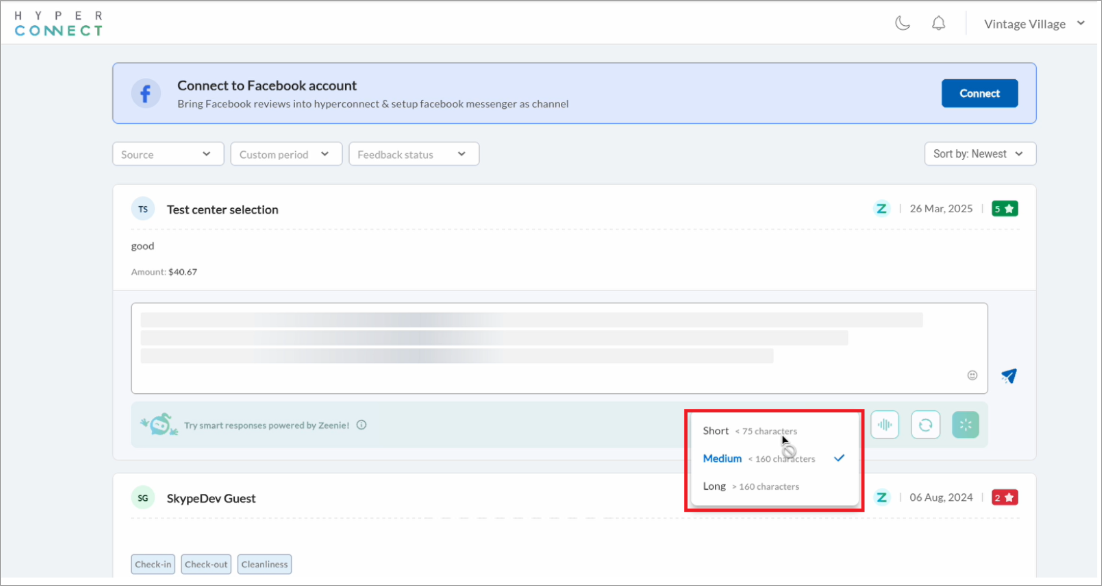Focus the reply text box
The image size is (1102, 586).
pos(559,349)
